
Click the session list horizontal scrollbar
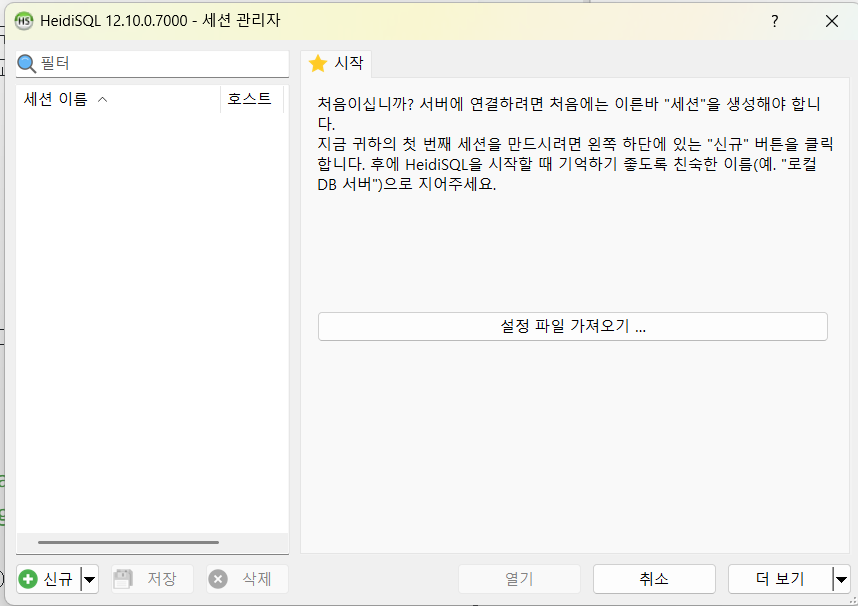click(x=129, y=542)
